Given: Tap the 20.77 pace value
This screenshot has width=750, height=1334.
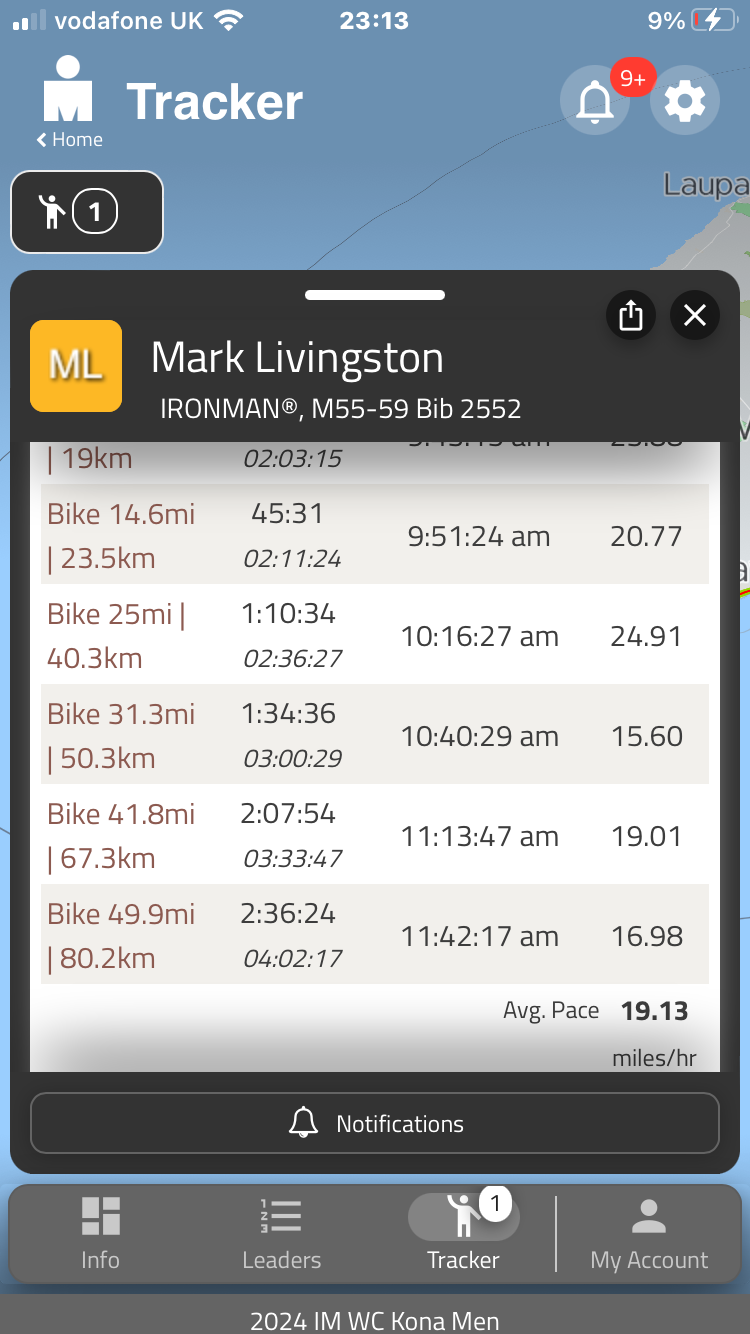Looking at the screenshot, I should pos(646,537).
